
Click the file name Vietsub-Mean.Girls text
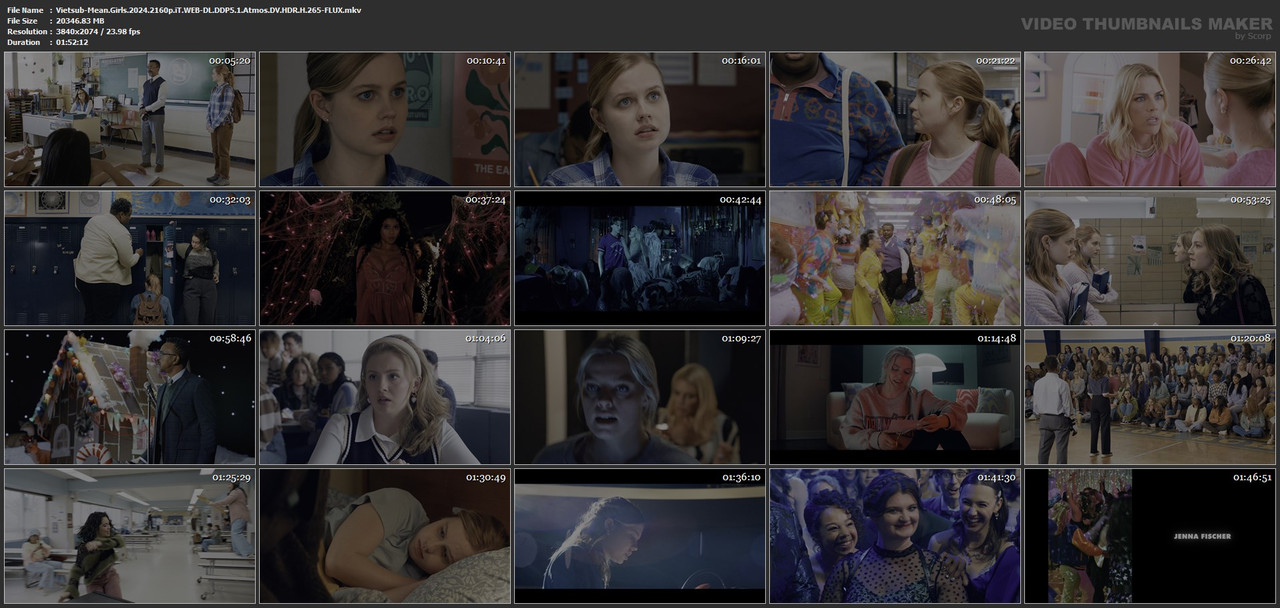(x=208, y=10)
